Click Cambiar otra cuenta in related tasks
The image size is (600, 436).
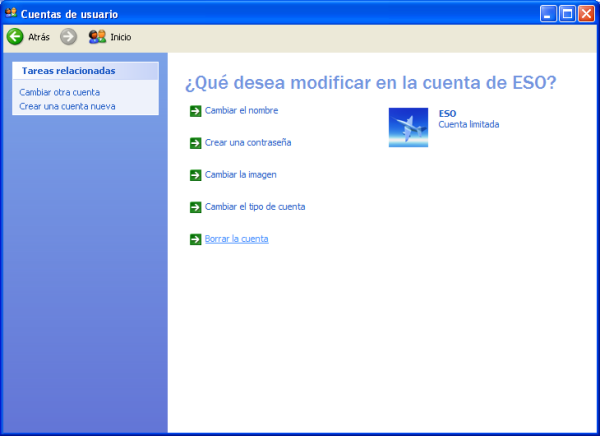[x=59, y=92]
